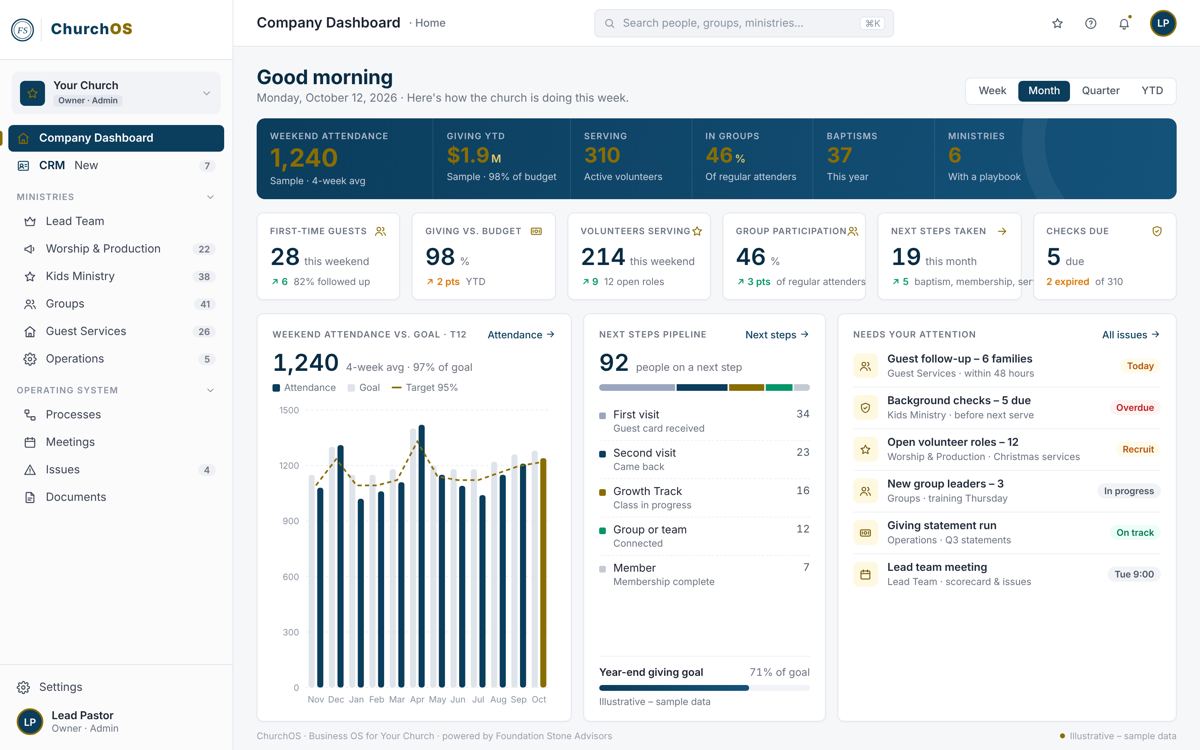
Task: Click the gold Oct bar in attendance chart
Action: click(x=543, y=573)
